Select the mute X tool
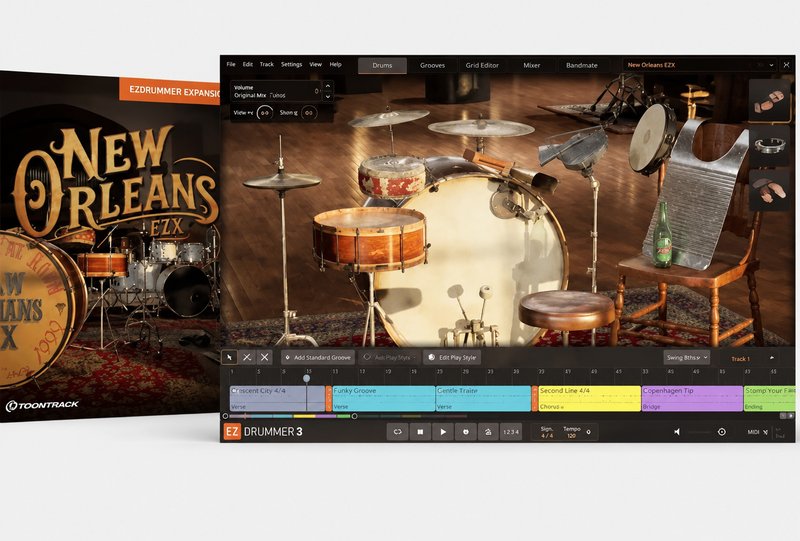The width and height of the screenshot is (800, 541). click(x=264, y=357)
